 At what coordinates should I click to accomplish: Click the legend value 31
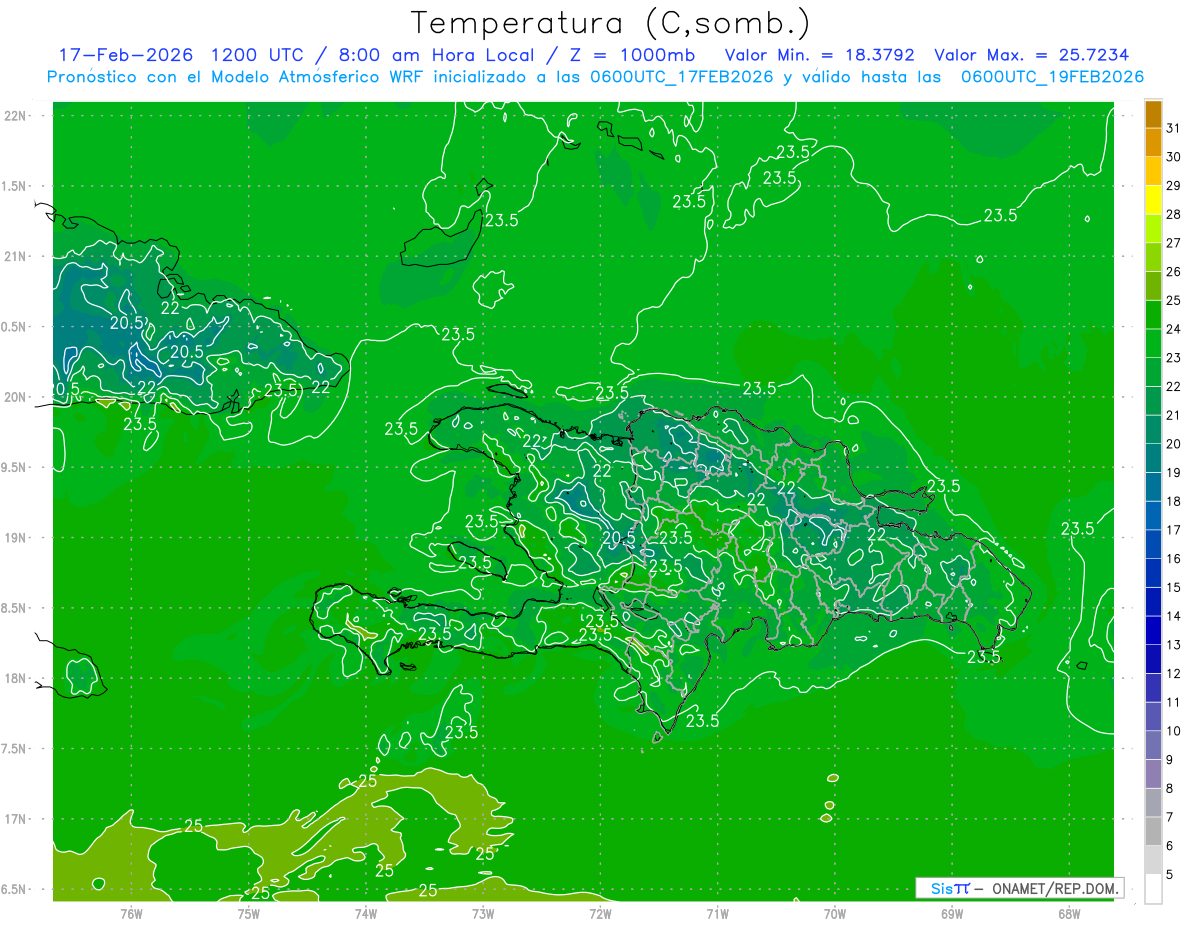coord(1174,128)
